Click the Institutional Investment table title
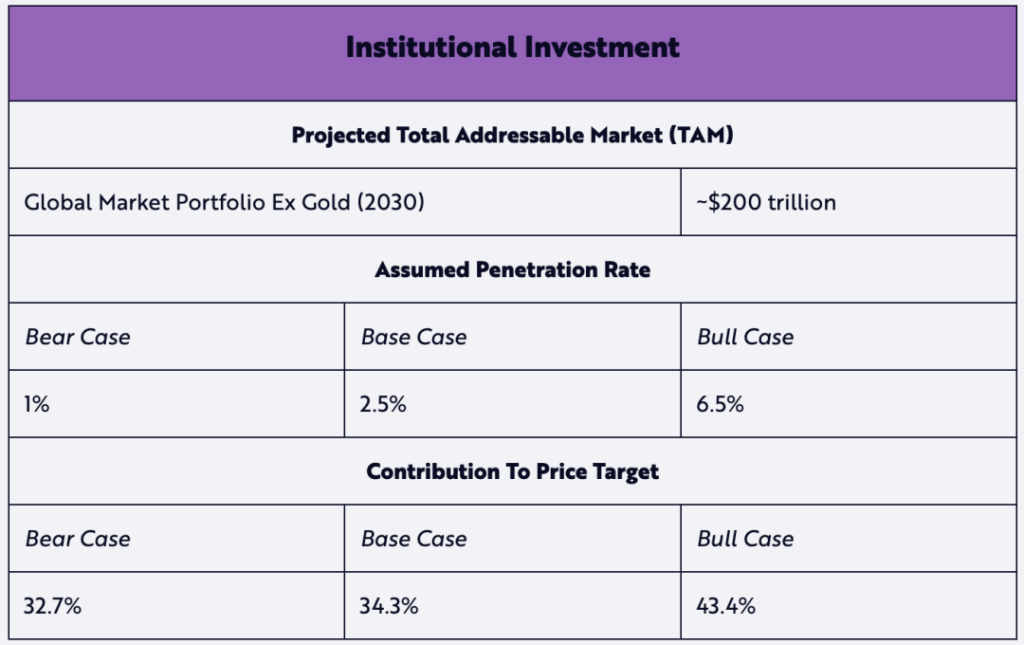The height and width of the screenshot is (645, 1024). [512, 47]
